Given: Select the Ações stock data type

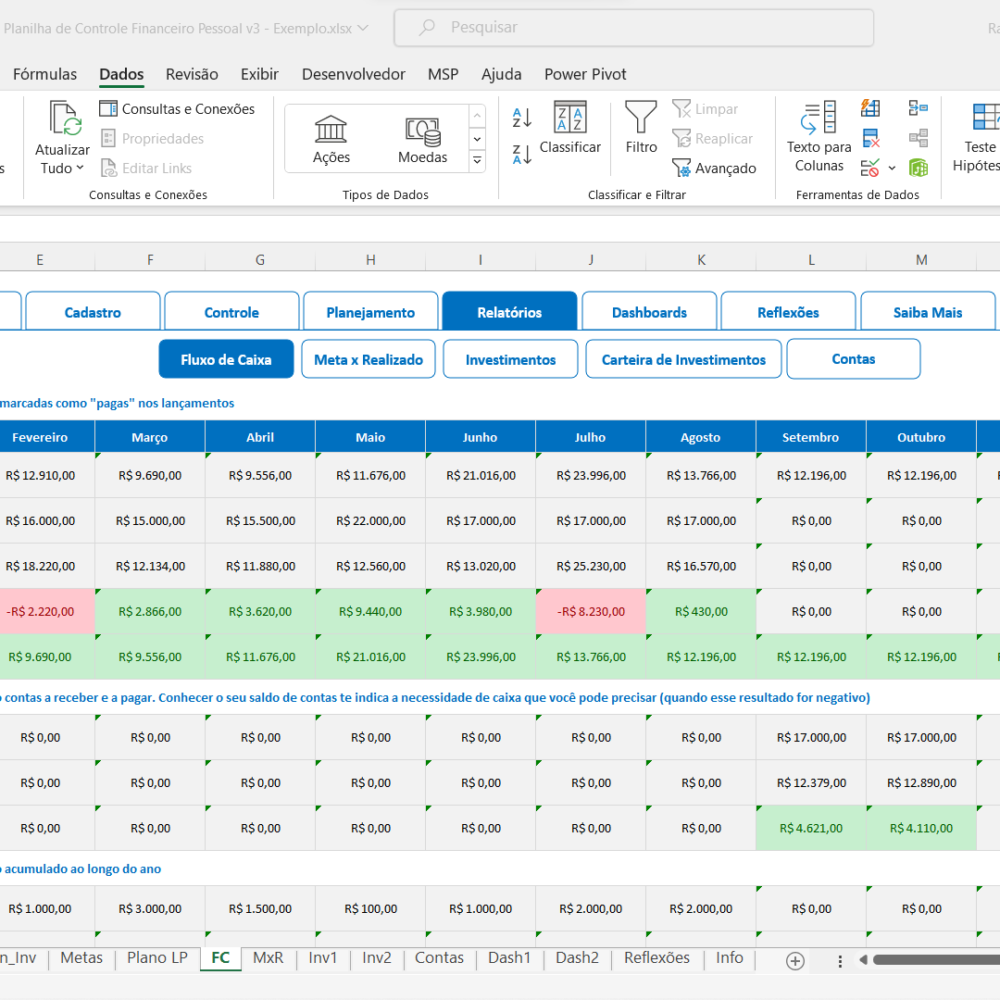Looking at the screenshot, I should (x=331, y=140).
